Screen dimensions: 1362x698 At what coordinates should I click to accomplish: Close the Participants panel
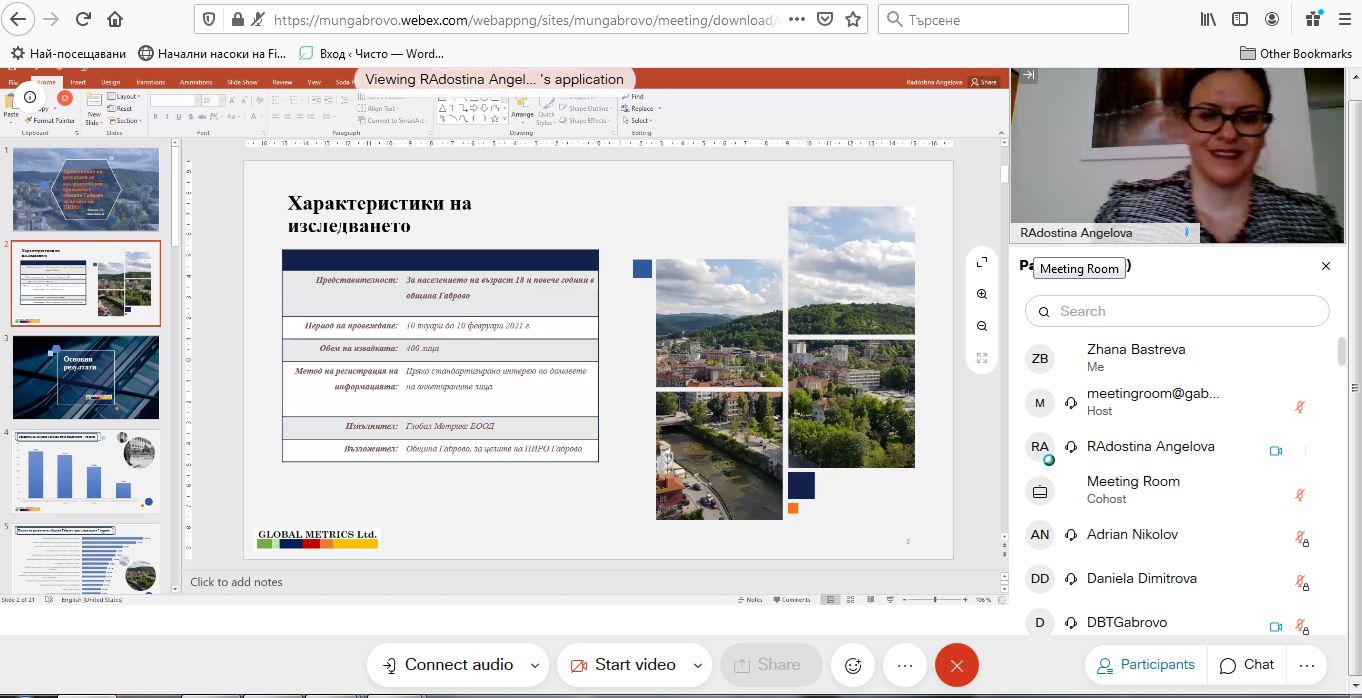1326,266
